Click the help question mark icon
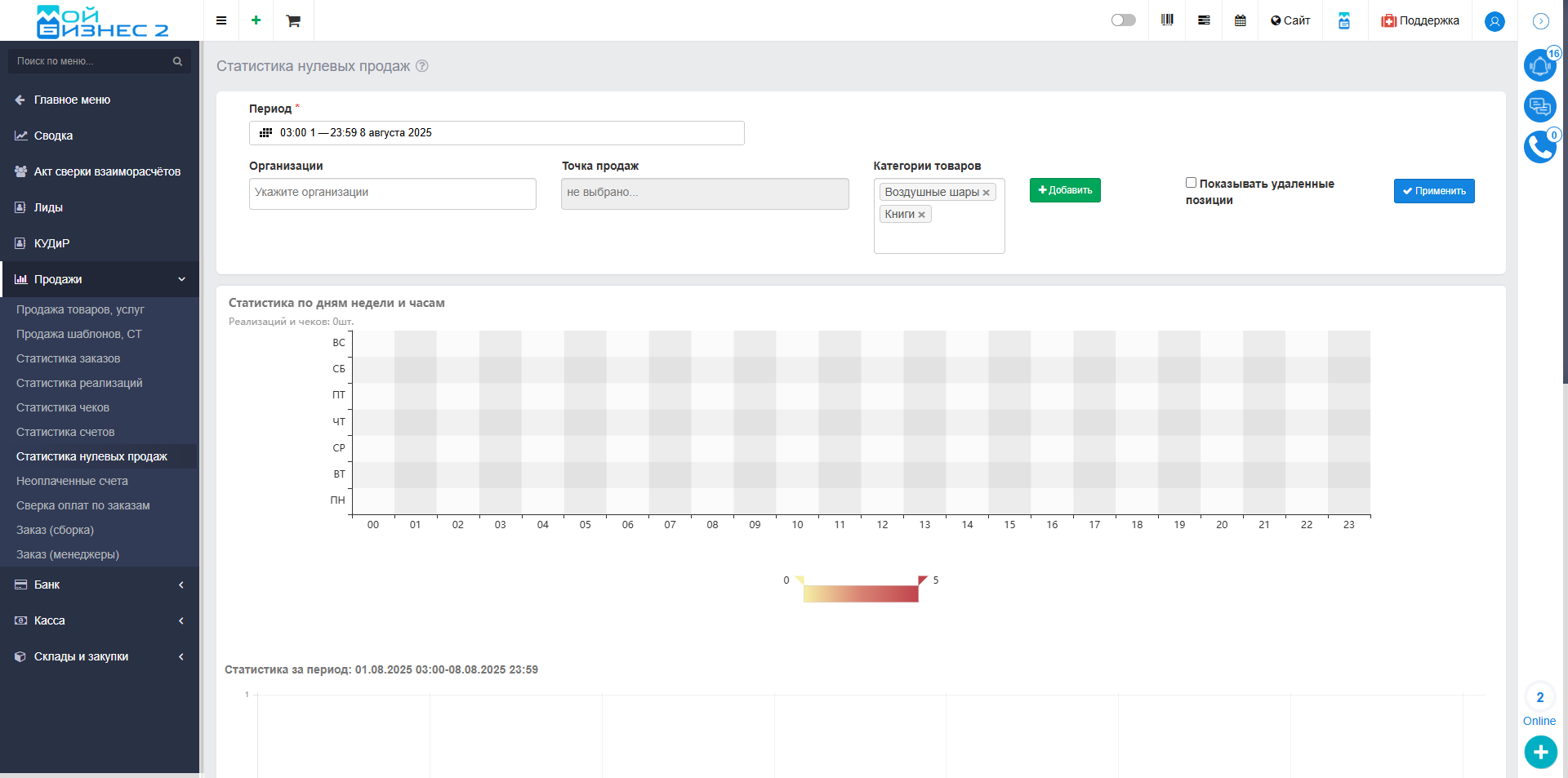The width and height of the screenshot is (1568, 778). (x=422, y=66)
